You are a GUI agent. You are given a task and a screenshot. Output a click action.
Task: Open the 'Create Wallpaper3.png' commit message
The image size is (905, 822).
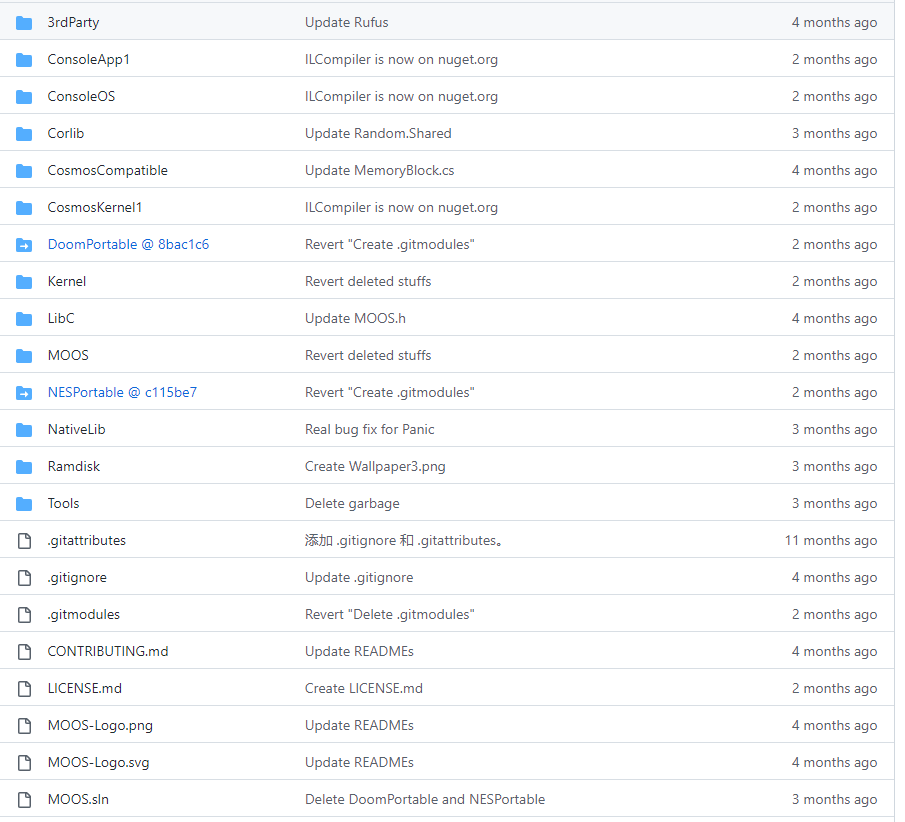click(375, 466)
